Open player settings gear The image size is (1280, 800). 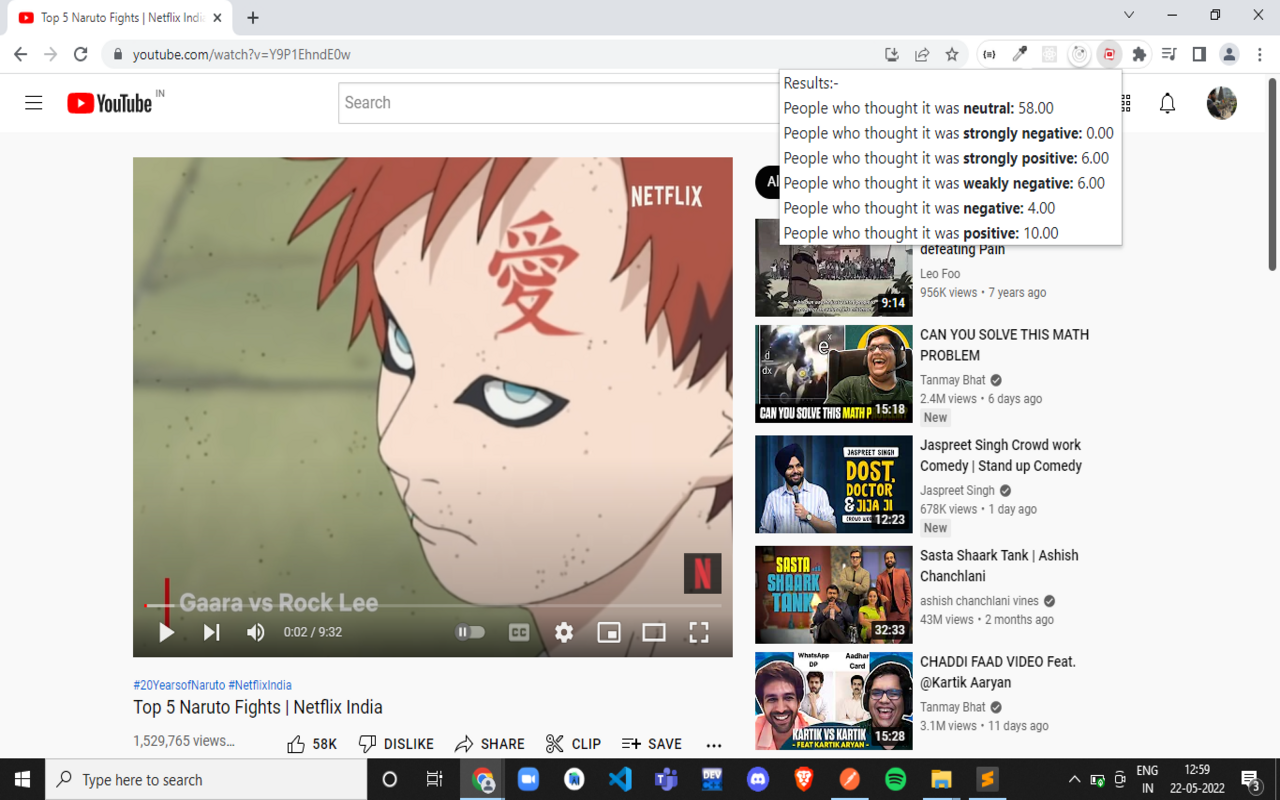(564, 632)
